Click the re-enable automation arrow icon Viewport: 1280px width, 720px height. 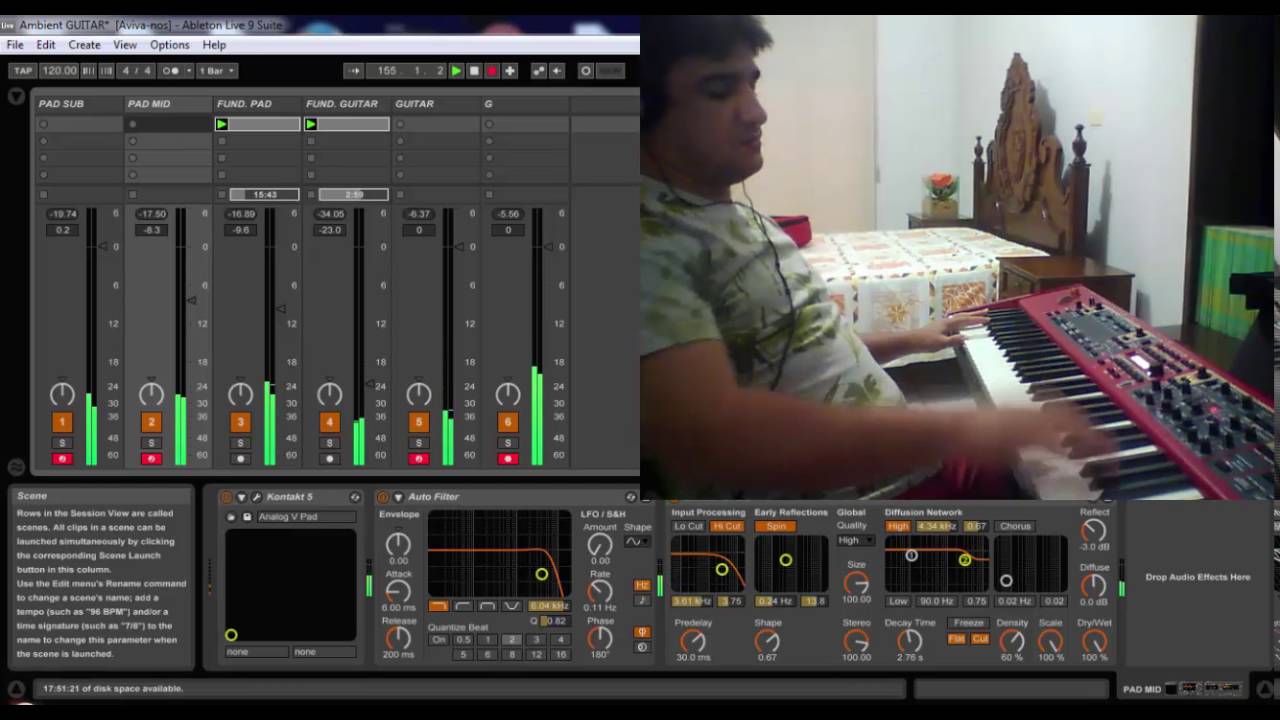coord(557,71)
